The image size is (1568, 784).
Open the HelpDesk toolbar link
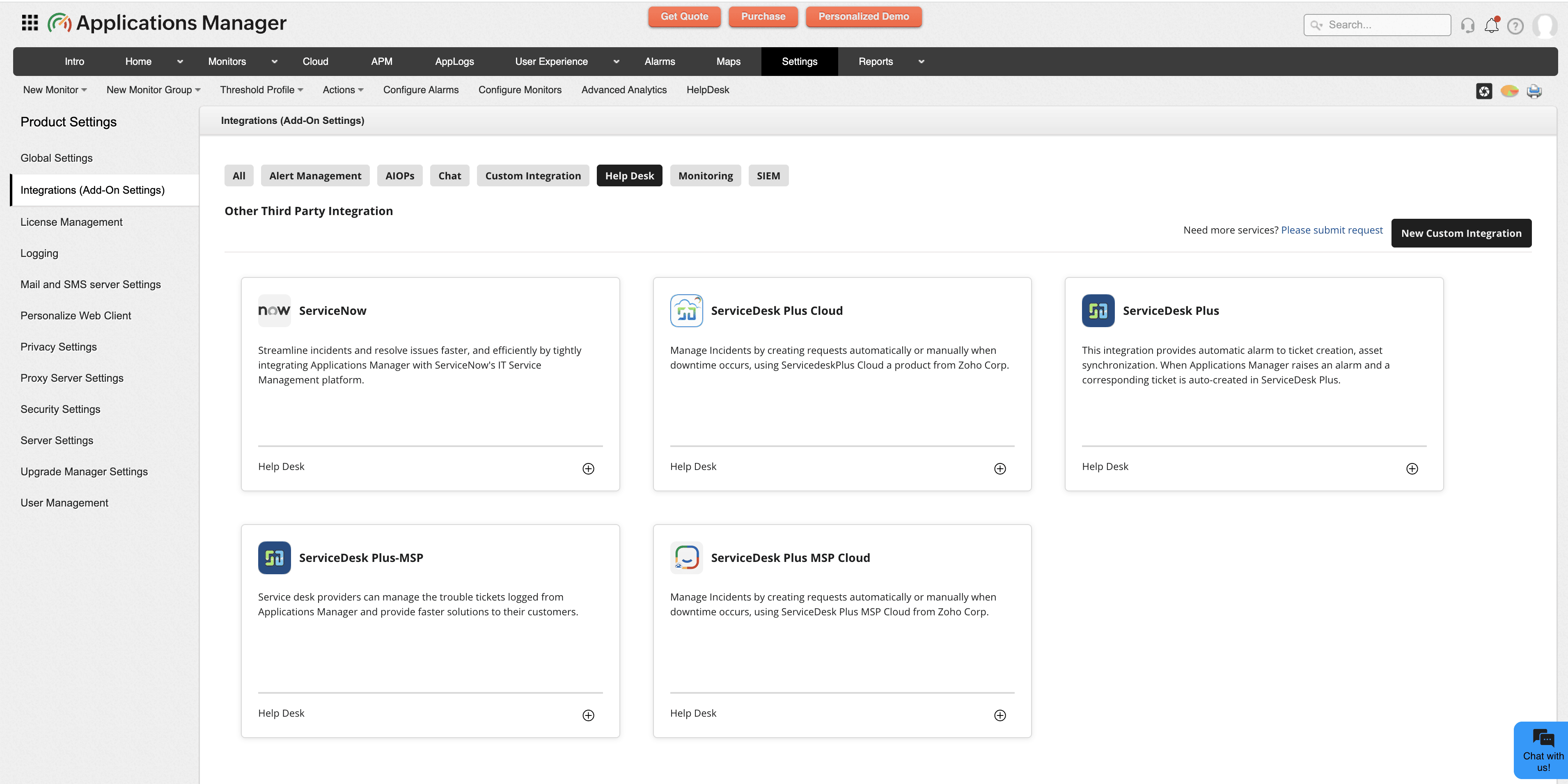(x=707, y=90)
